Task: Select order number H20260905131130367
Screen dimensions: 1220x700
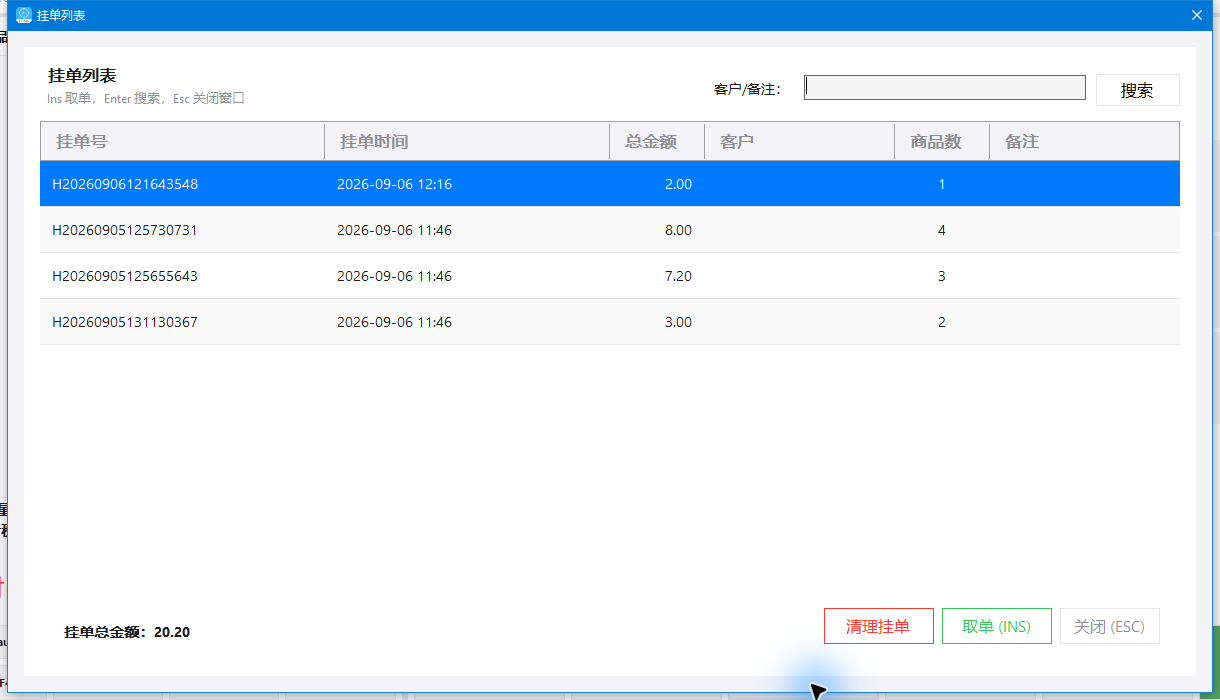Action: coord(125,322)
